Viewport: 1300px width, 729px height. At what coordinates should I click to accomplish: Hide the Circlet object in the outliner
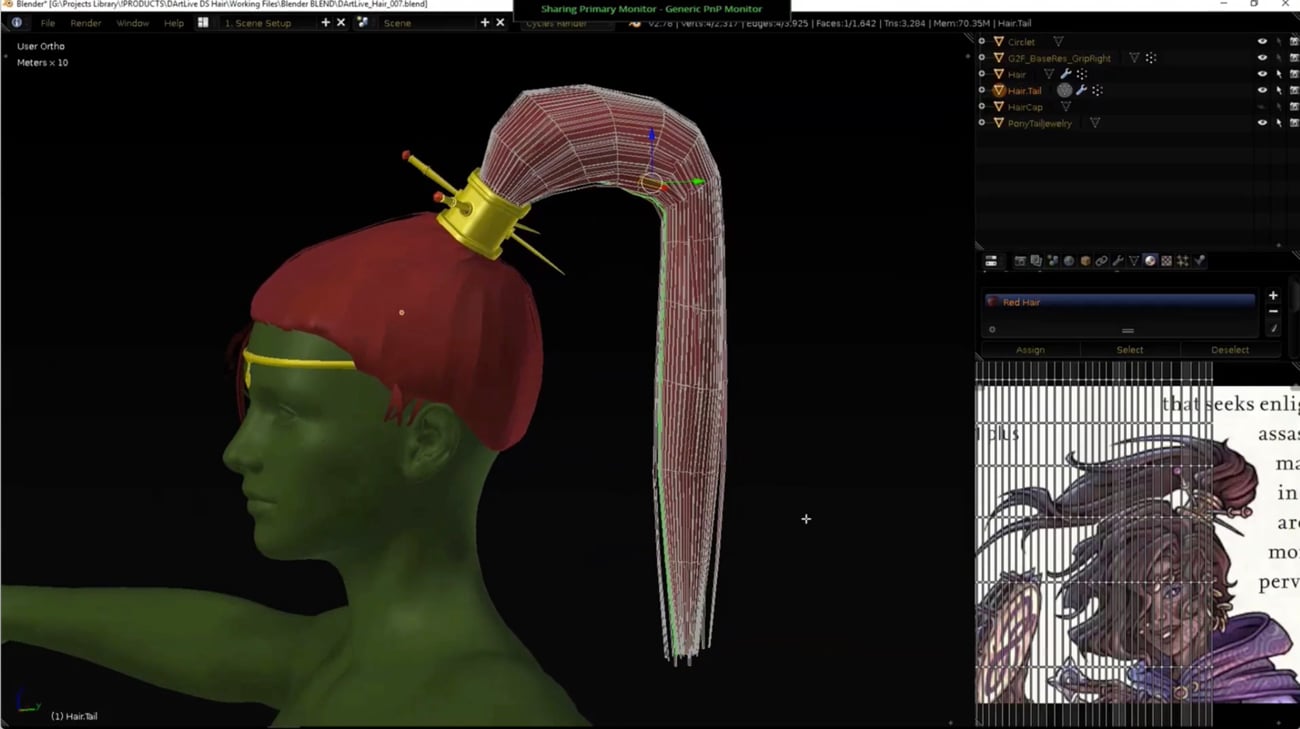(1262, 41)
